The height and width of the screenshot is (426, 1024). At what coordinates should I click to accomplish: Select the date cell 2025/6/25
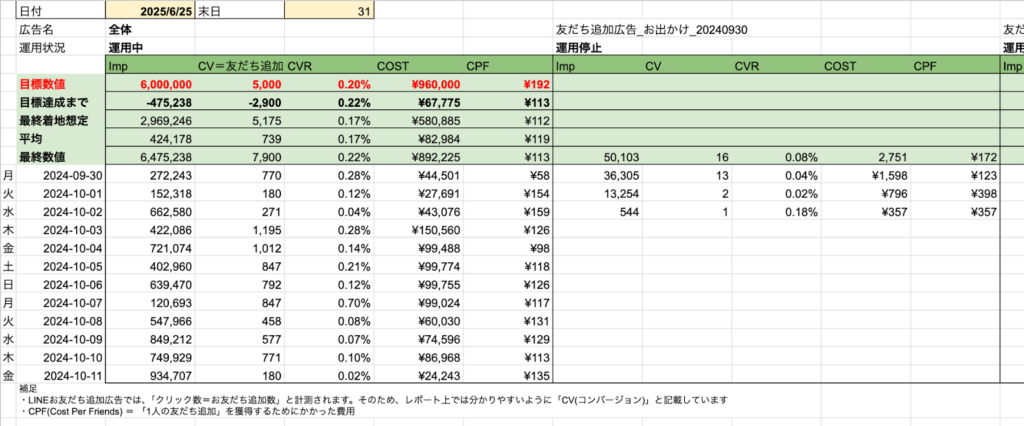click(x=150, y=10)
